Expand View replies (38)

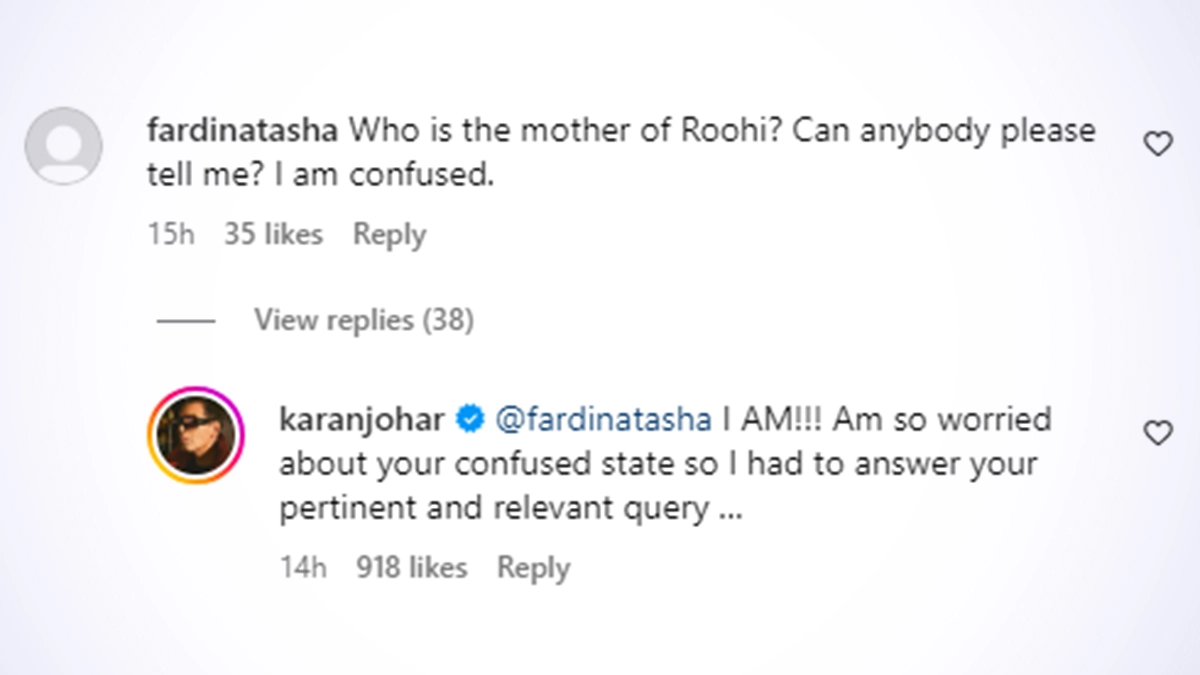363,320
